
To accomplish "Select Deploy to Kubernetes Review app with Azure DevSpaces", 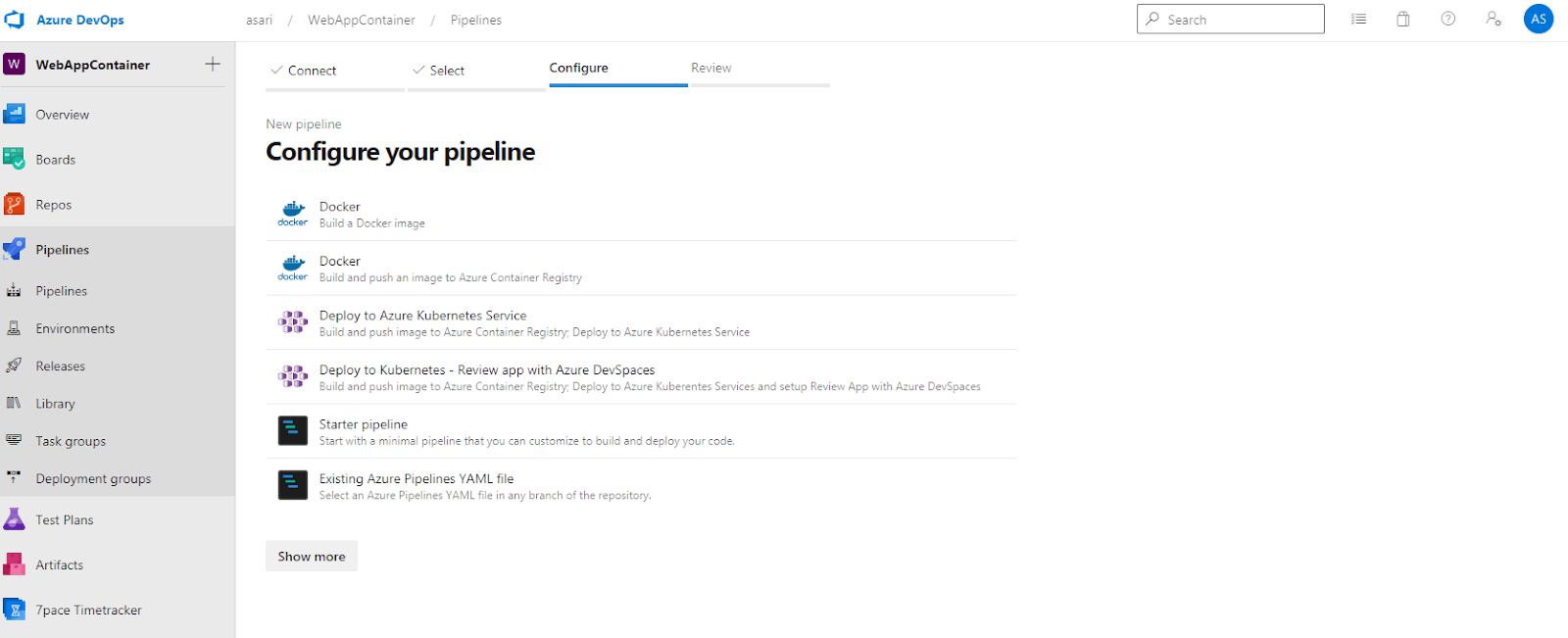I will [x=641, y=377].
